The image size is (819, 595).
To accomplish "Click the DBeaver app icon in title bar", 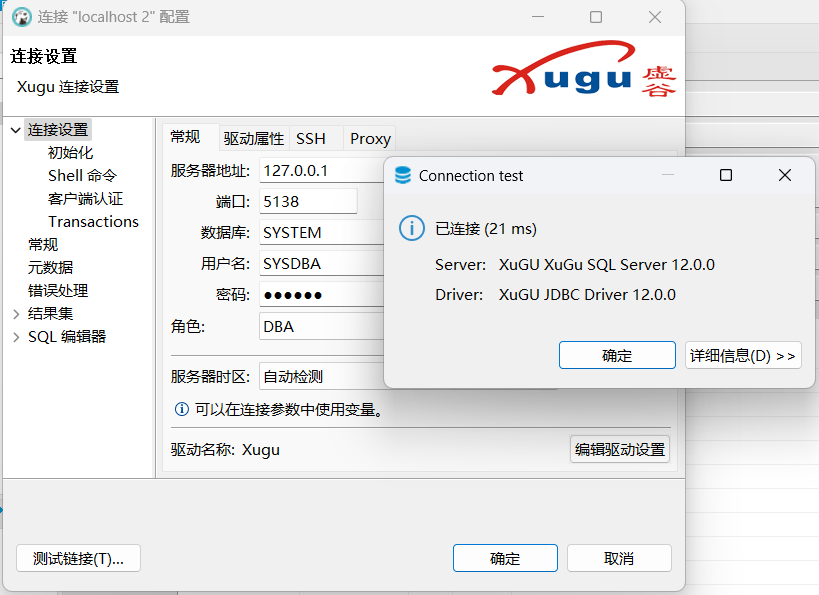I will pos(21,17).
